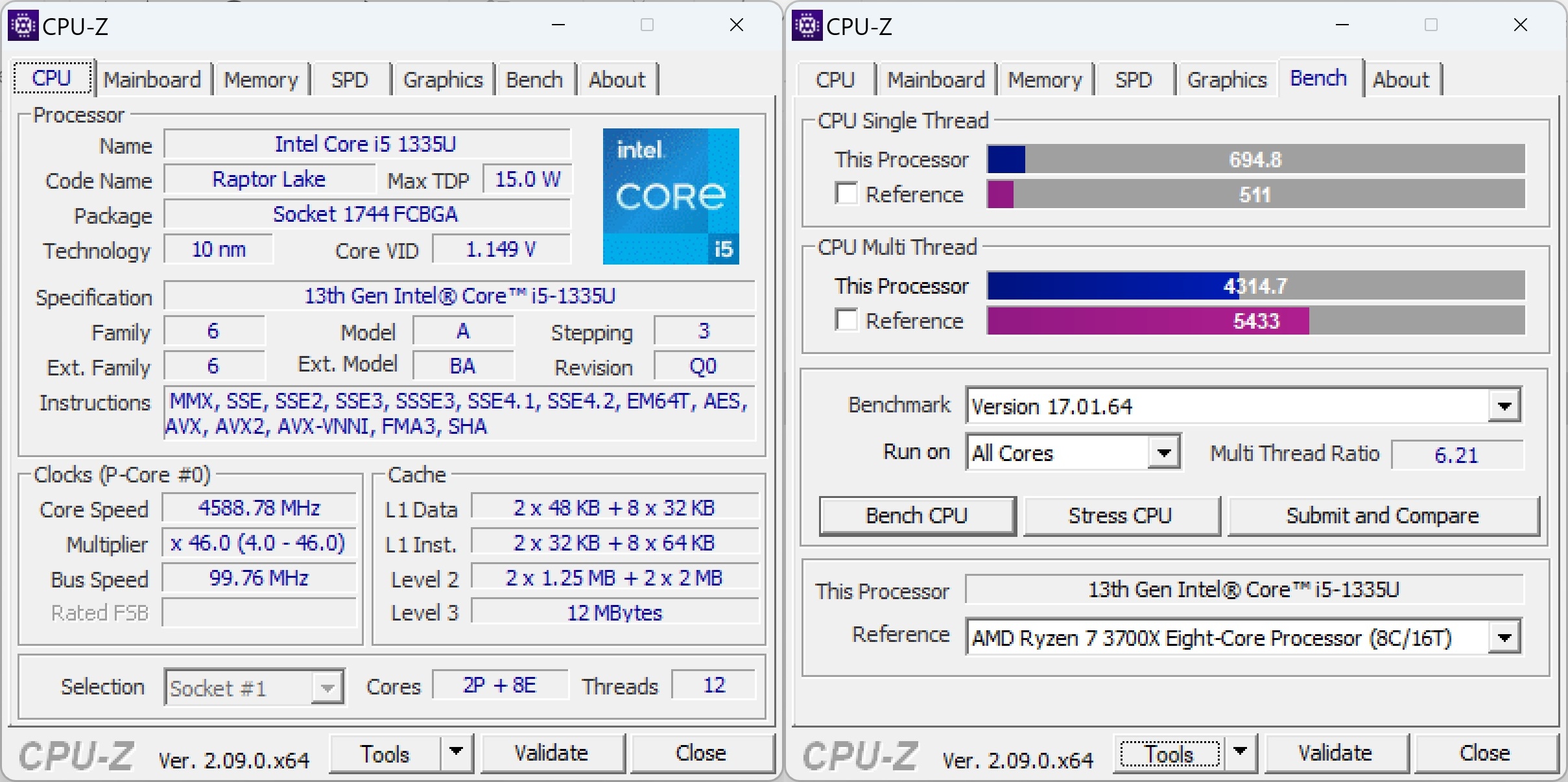Click the CPU-Z app icon in left window

[x=23, y=26]
